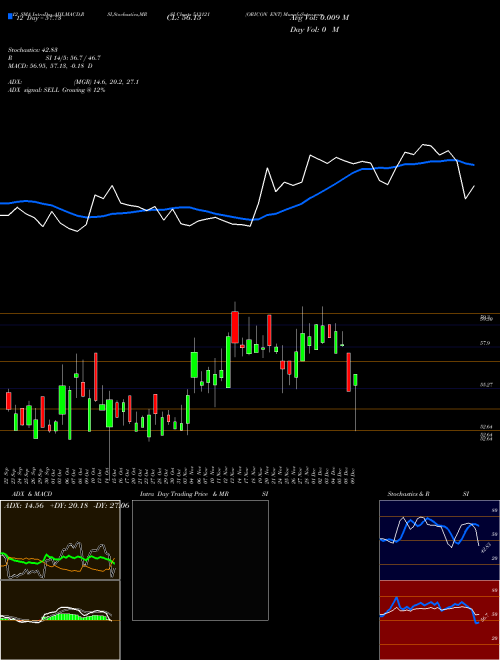Click the Stochastics & RSI panel title

[x=428, y=494]
